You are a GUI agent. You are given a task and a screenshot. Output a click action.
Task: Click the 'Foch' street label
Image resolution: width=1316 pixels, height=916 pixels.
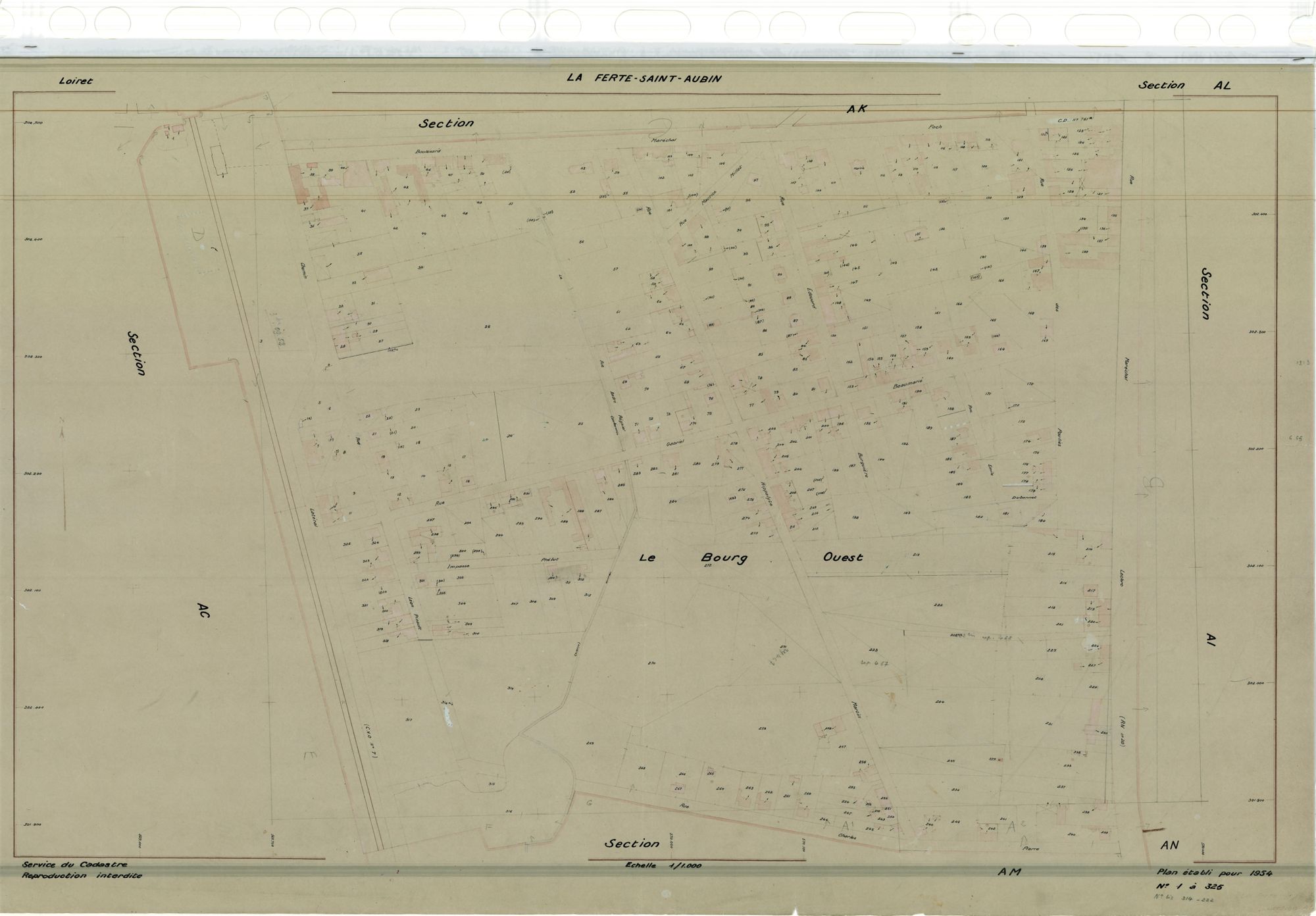pyautogui.click(x=934, y=126)
